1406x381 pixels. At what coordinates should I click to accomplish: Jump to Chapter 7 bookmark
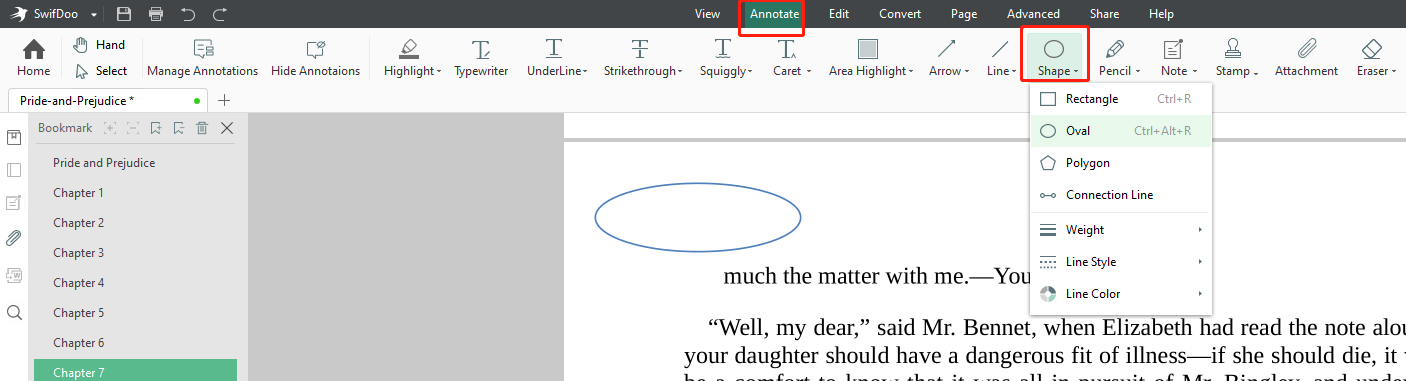pos(135,371)
